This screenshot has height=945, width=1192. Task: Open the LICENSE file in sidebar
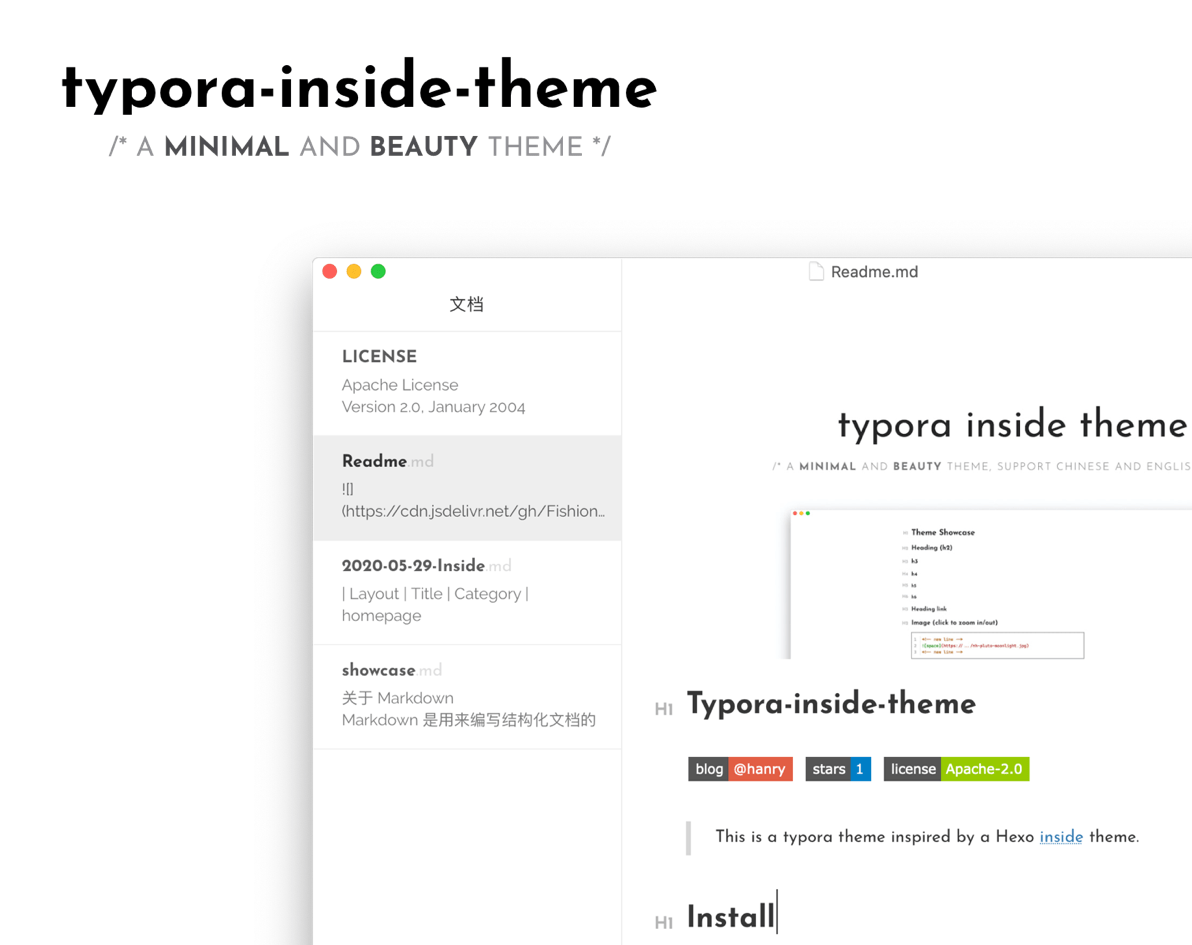(467, 384)
